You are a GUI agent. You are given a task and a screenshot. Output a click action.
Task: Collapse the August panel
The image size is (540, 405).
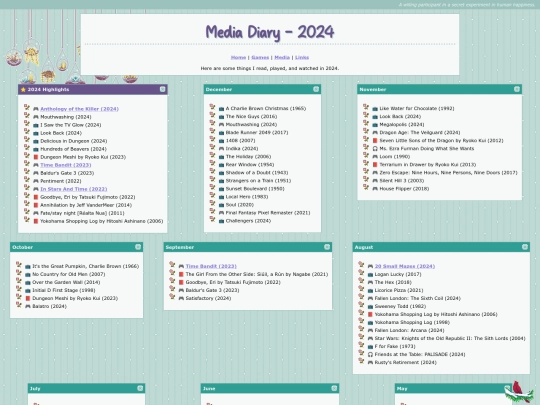coord(525,247)
